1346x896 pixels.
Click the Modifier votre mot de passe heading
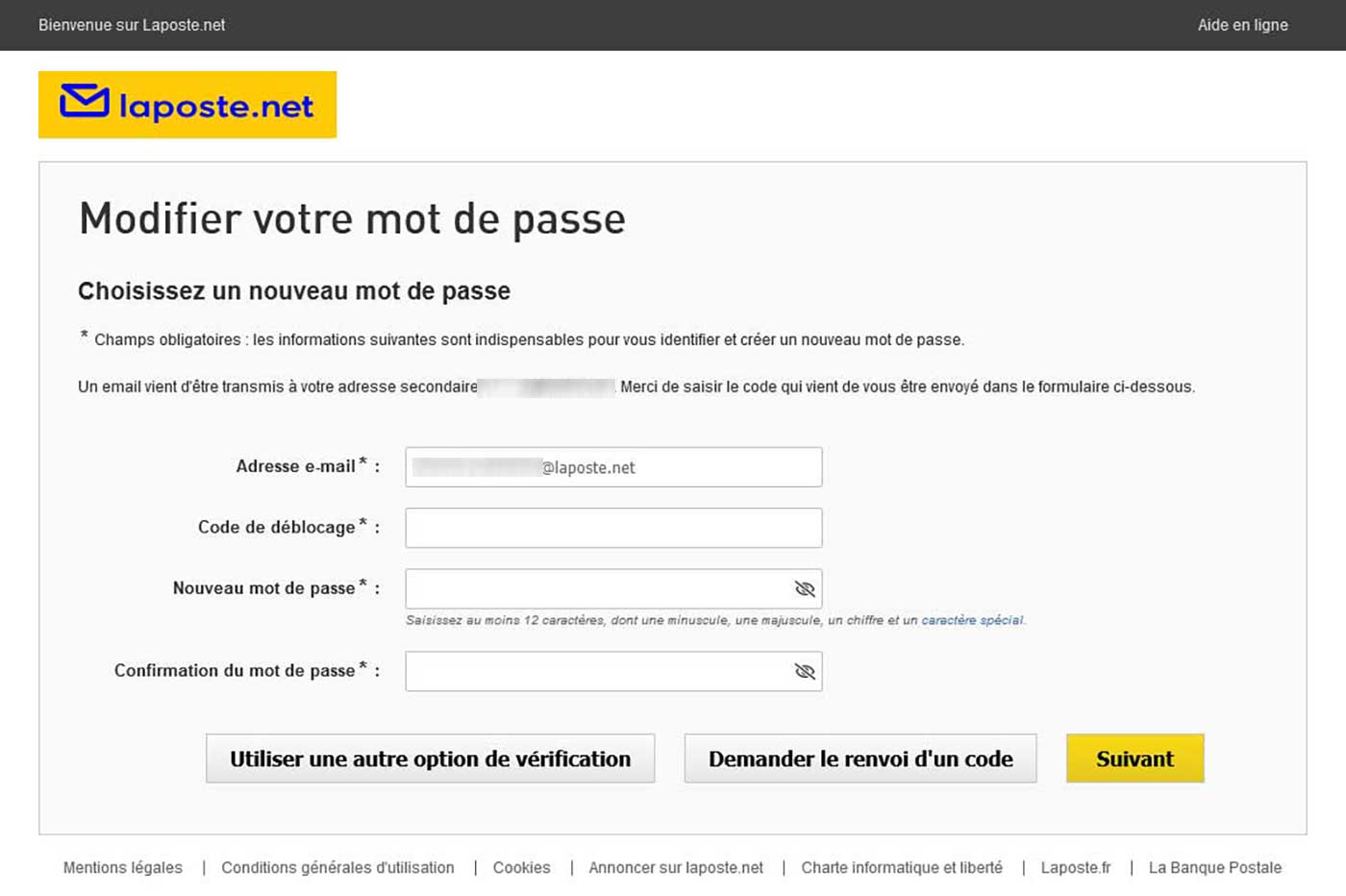[x=352, y=219]
